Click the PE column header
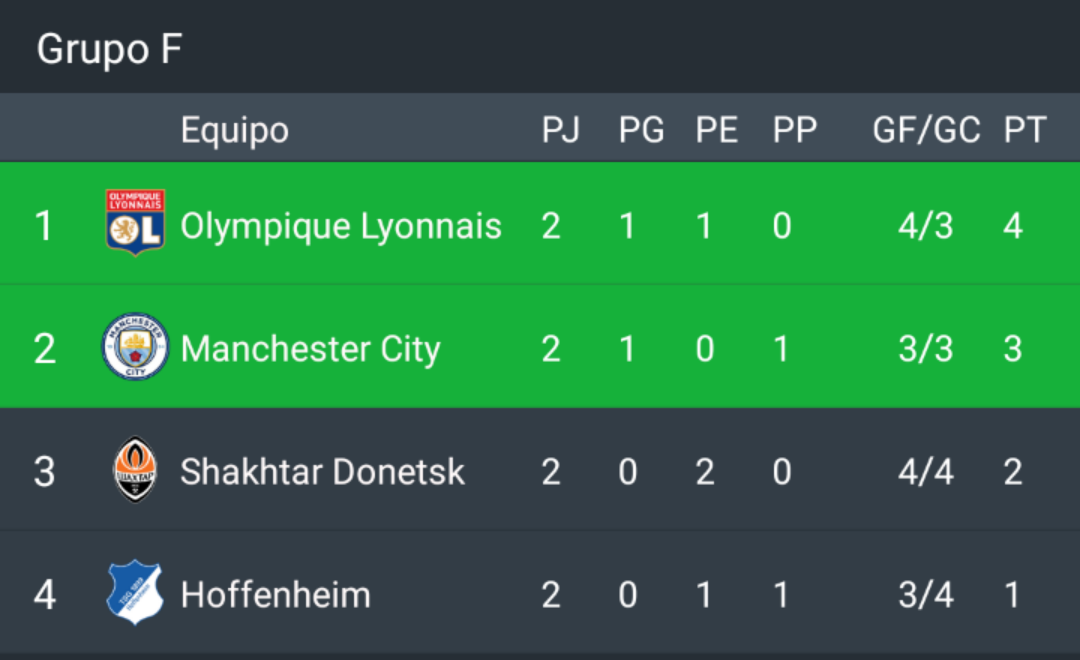This screenshot has width=1080, height=660. 716,130
